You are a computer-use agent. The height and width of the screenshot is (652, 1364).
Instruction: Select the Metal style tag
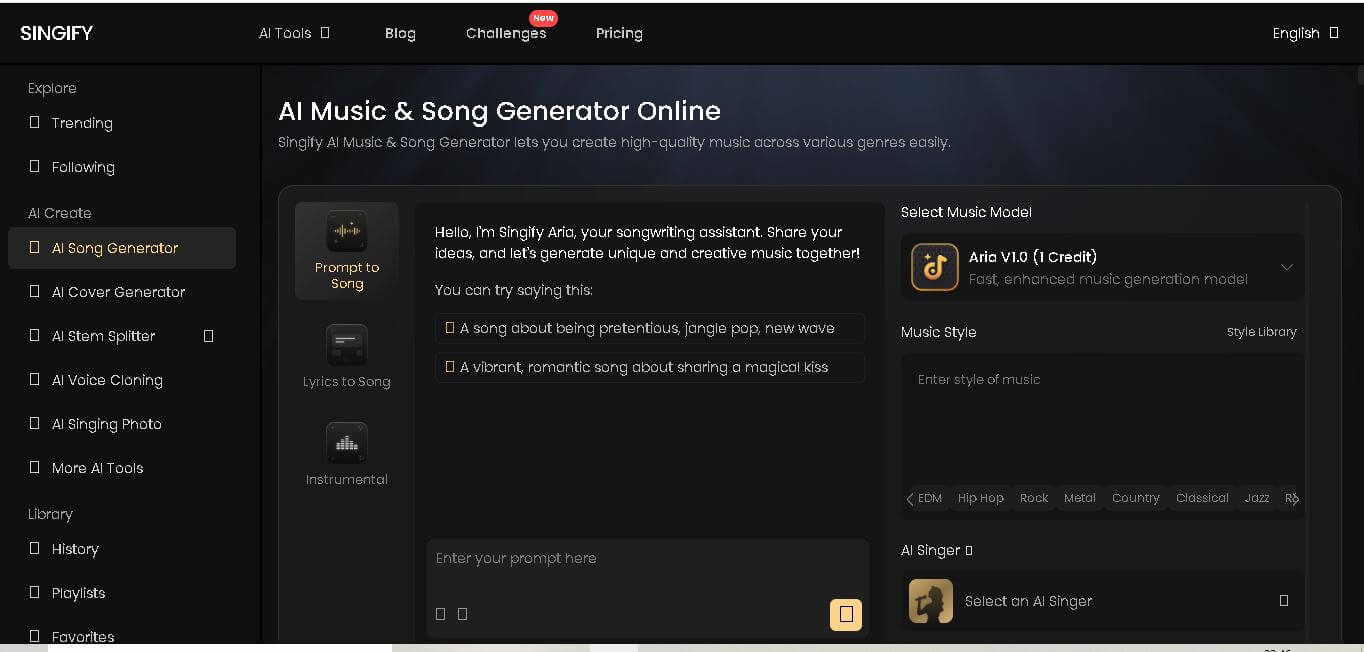tap(1080, 498)
